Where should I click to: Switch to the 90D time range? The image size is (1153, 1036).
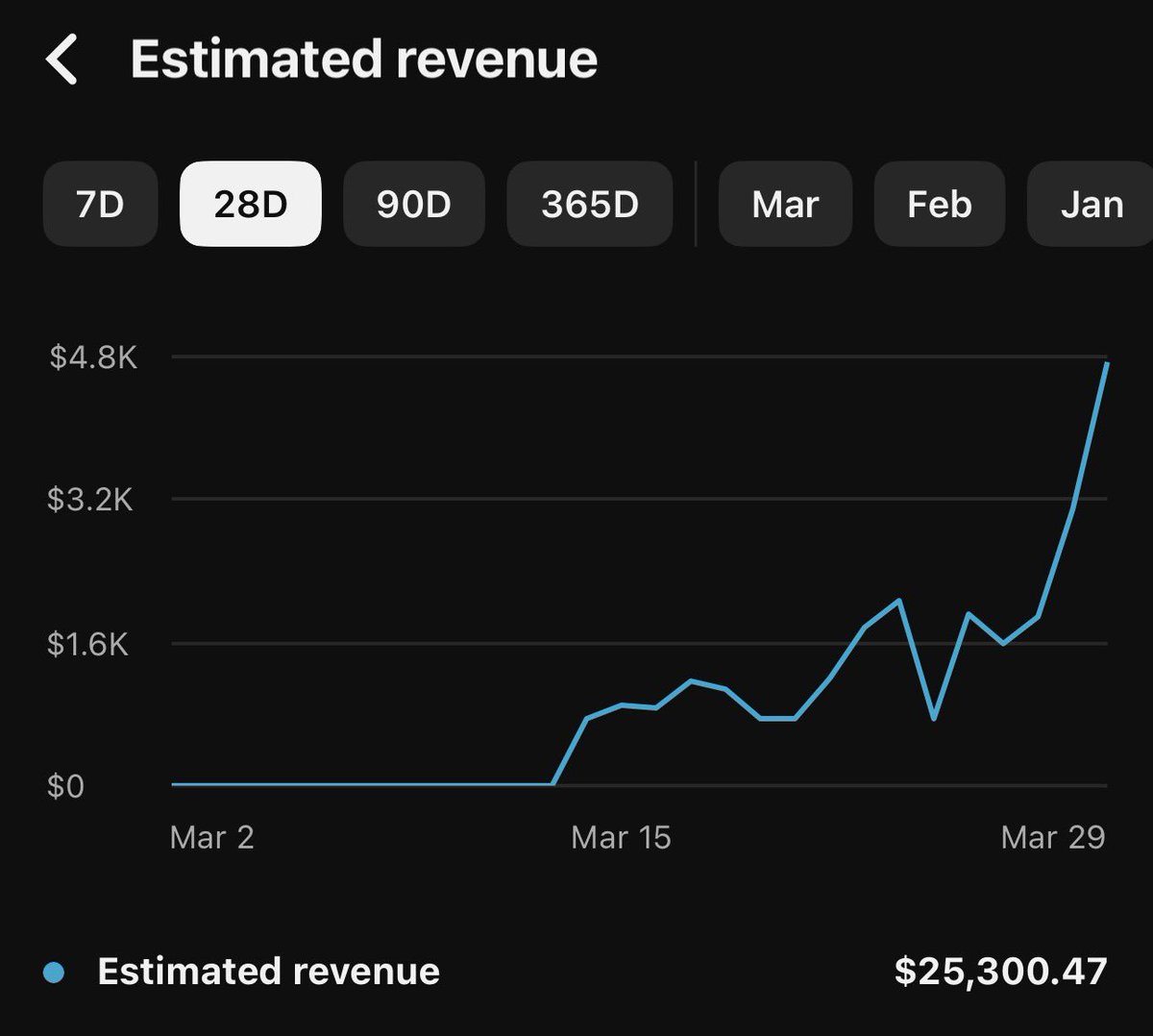(x=413, y=204)
